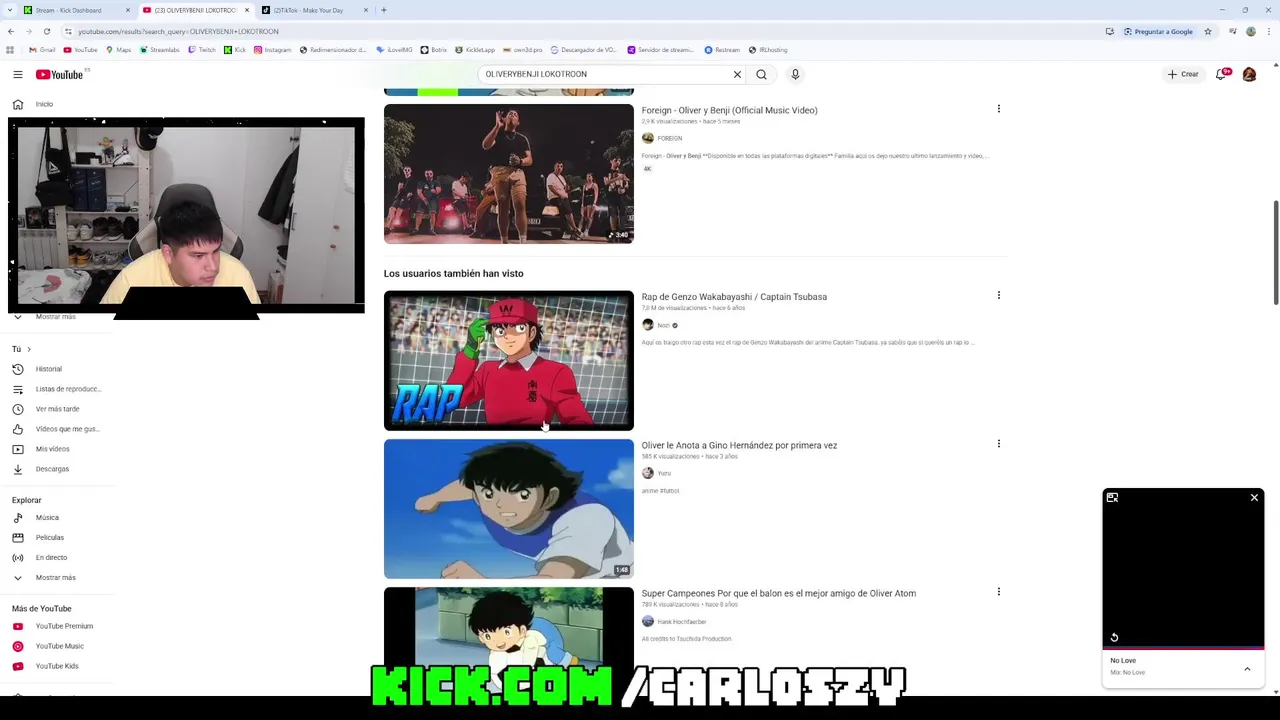This screenshot has width=1280, height=720.
Task: Open Streamlabs bookmark
Action: (x=160, y=50)
